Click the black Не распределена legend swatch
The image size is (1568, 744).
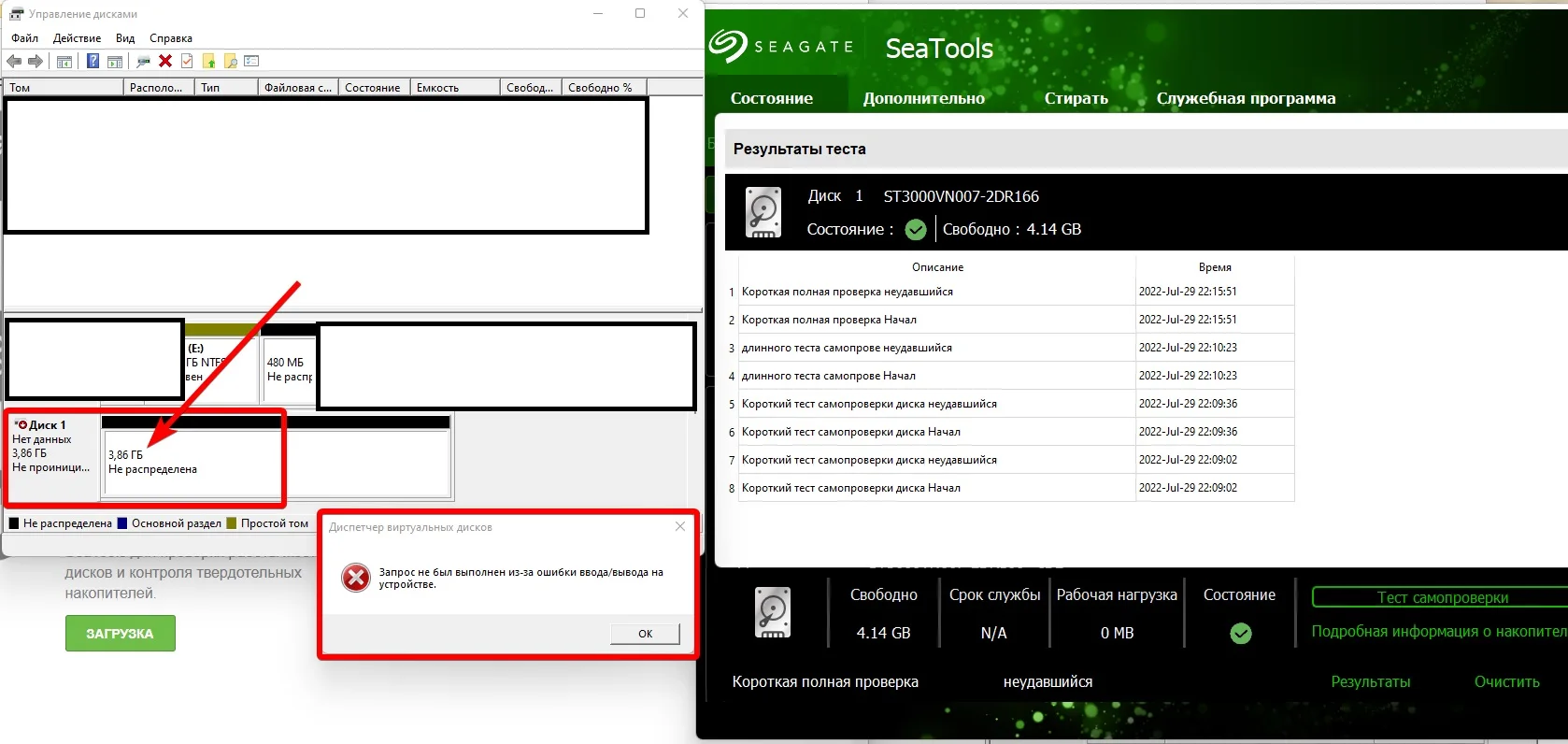click(x=14, y=523)
